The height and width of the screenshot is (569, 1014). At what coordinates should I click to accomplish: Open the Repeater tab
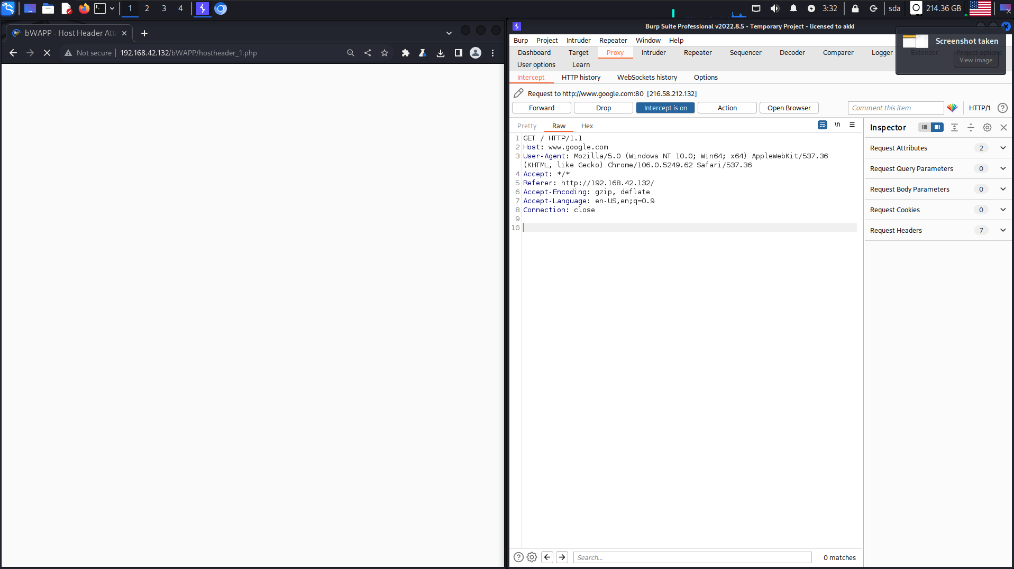697,52
